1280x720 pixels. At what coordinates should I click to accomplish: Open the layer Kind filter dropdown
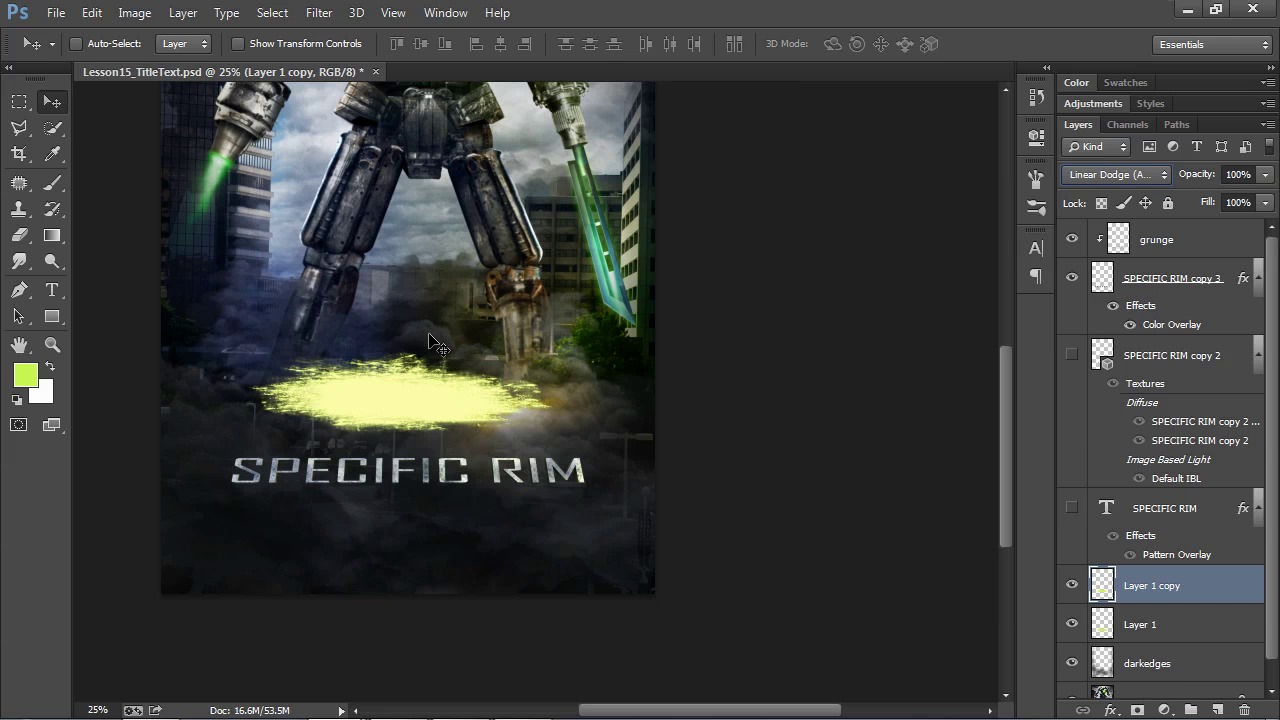click(x=1097, y=147)
